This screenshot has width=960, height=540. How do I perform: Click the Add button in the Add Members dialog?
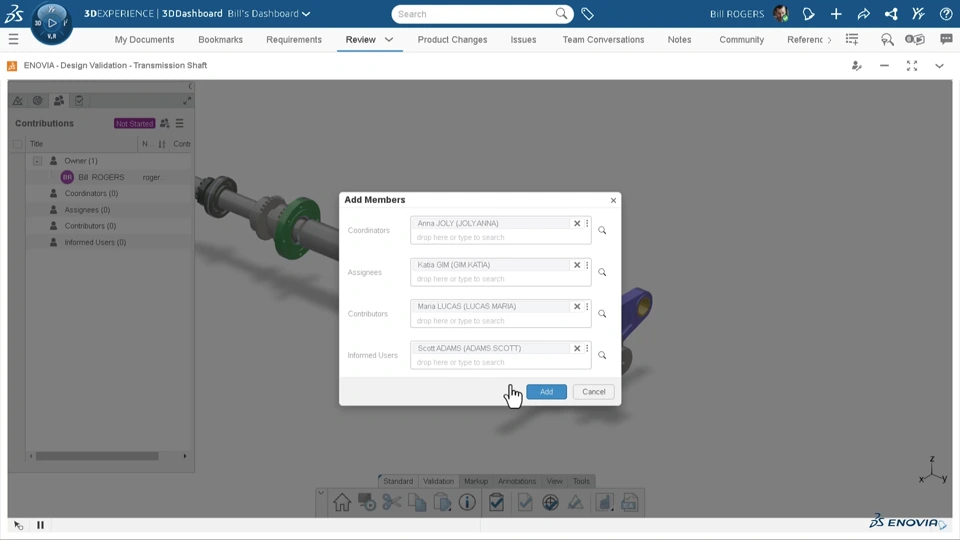pyautogui.click(x=546, y=392)
